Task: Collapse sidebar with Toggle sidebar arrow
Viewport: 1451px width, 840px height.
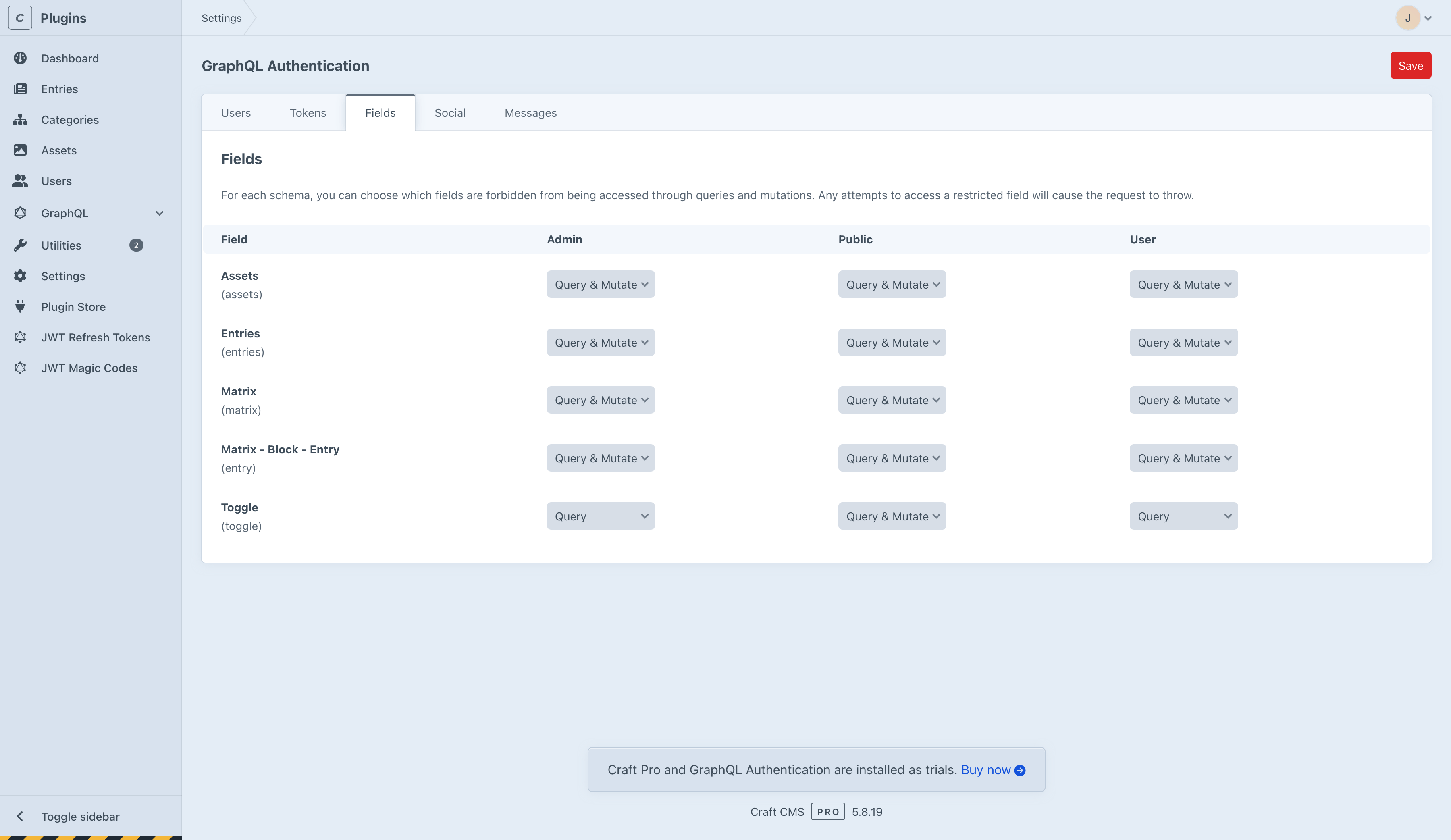Action: click(20, 816)
